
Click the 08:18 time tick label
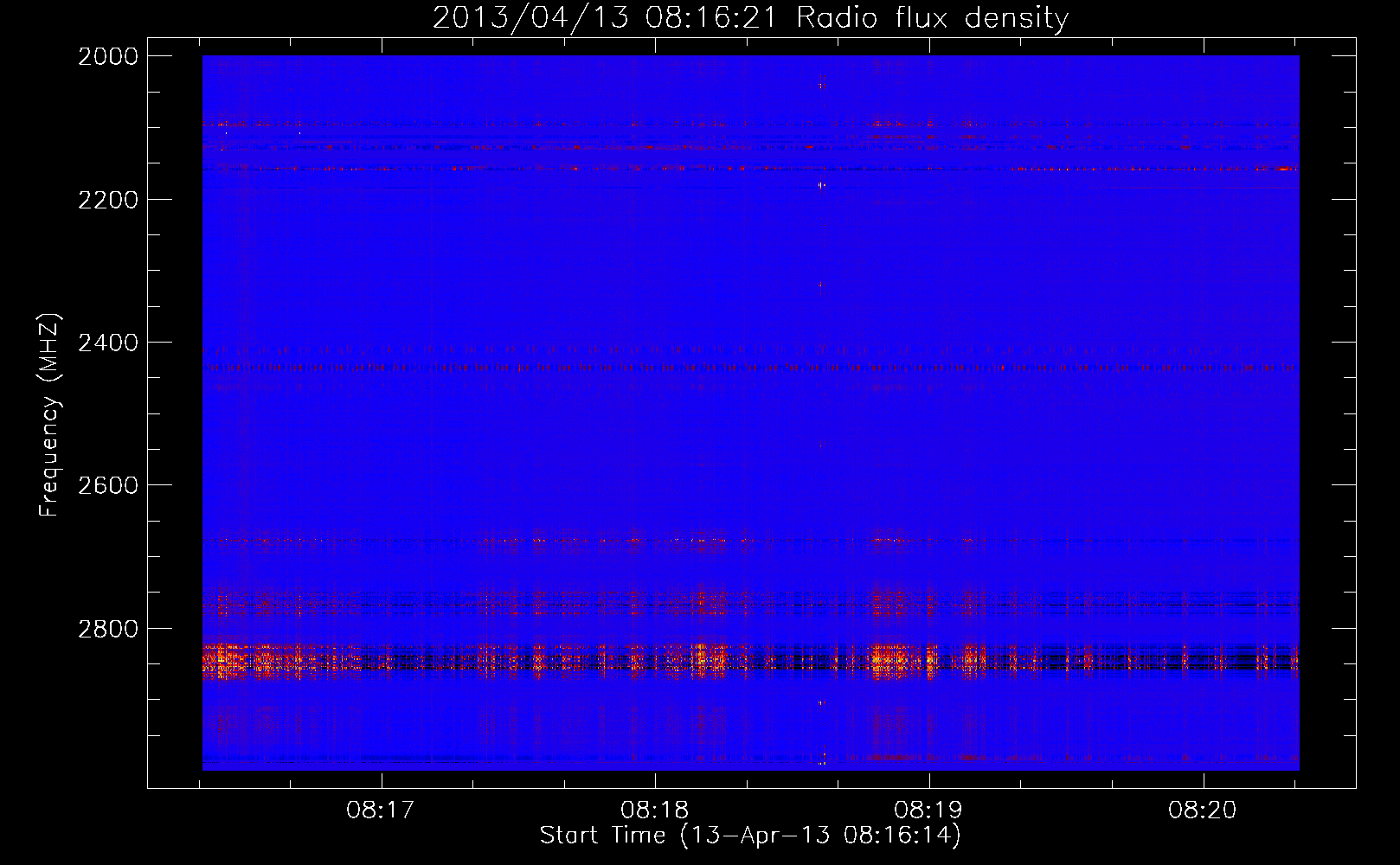point(655,811)
